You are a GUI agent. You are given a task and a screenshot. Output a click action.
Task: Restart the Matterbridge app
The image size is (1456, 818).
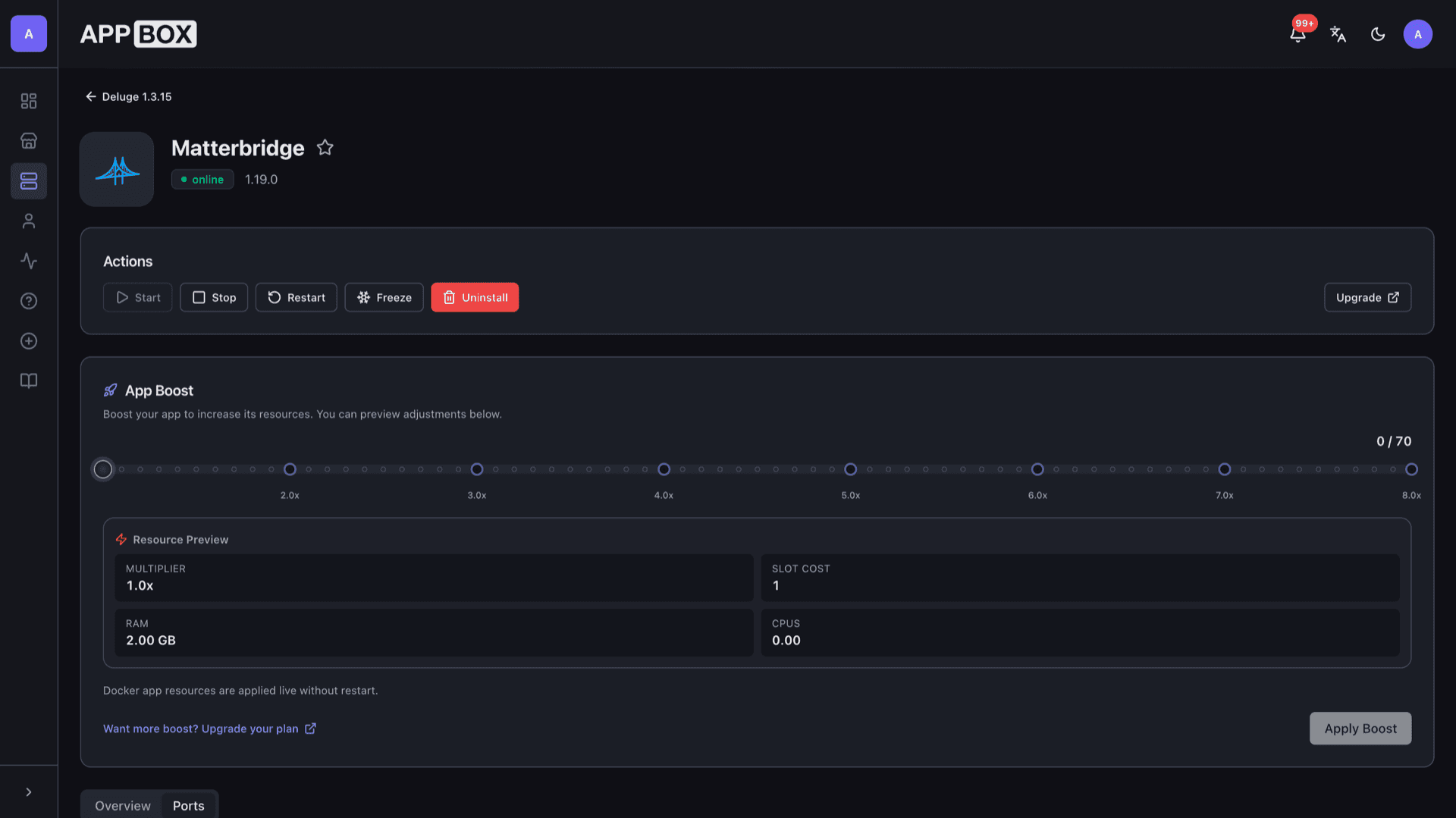297,298
